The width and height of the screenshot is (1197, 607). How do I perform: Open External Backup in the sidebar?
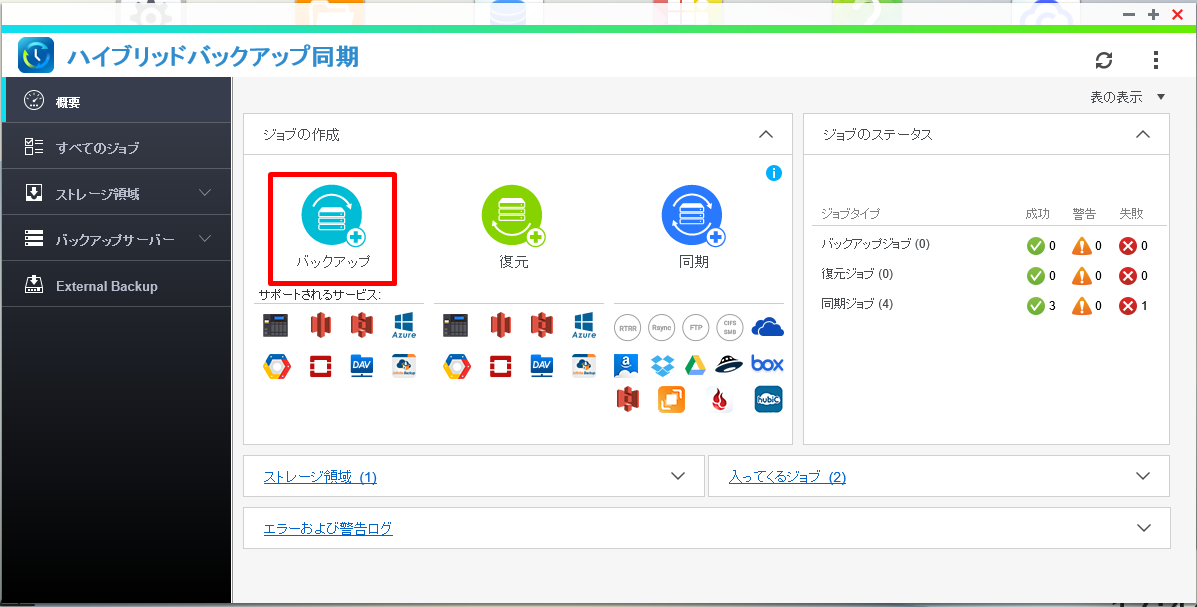coord(116,285)
